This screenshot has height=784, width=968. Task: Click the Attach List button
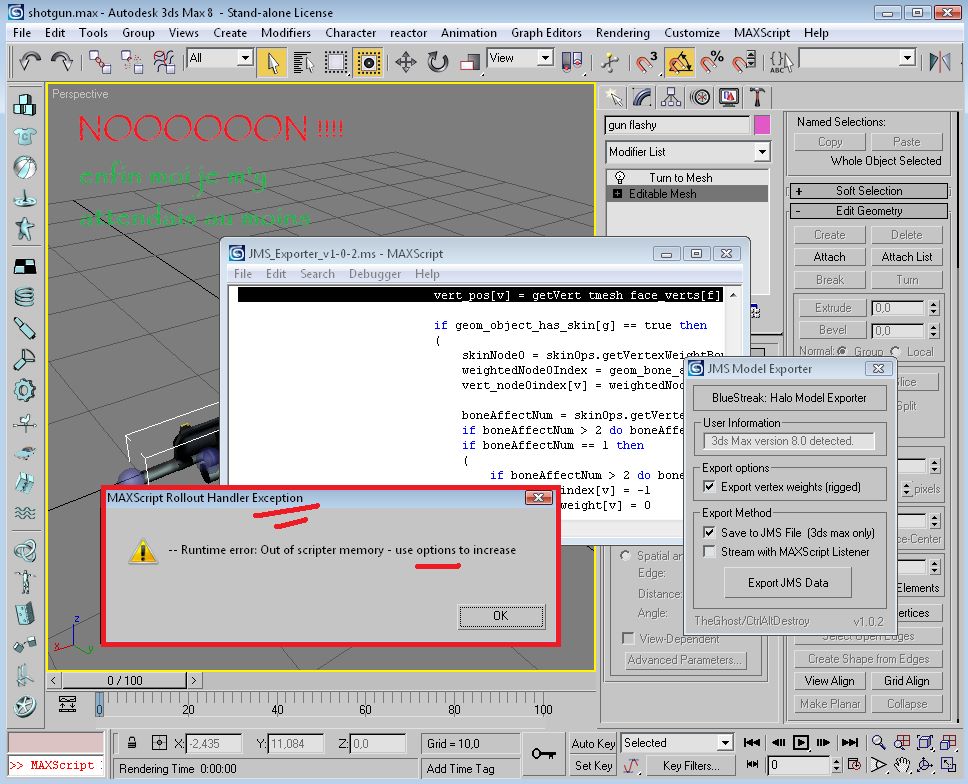click(906, 257)
